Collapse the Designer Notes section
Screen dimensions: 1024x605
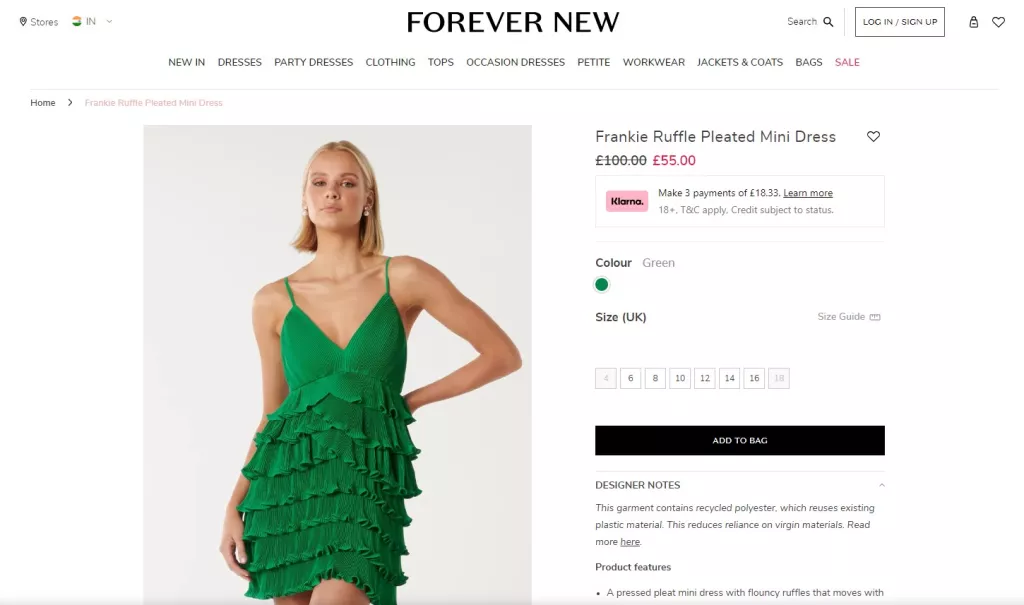[x=882, y=485]
